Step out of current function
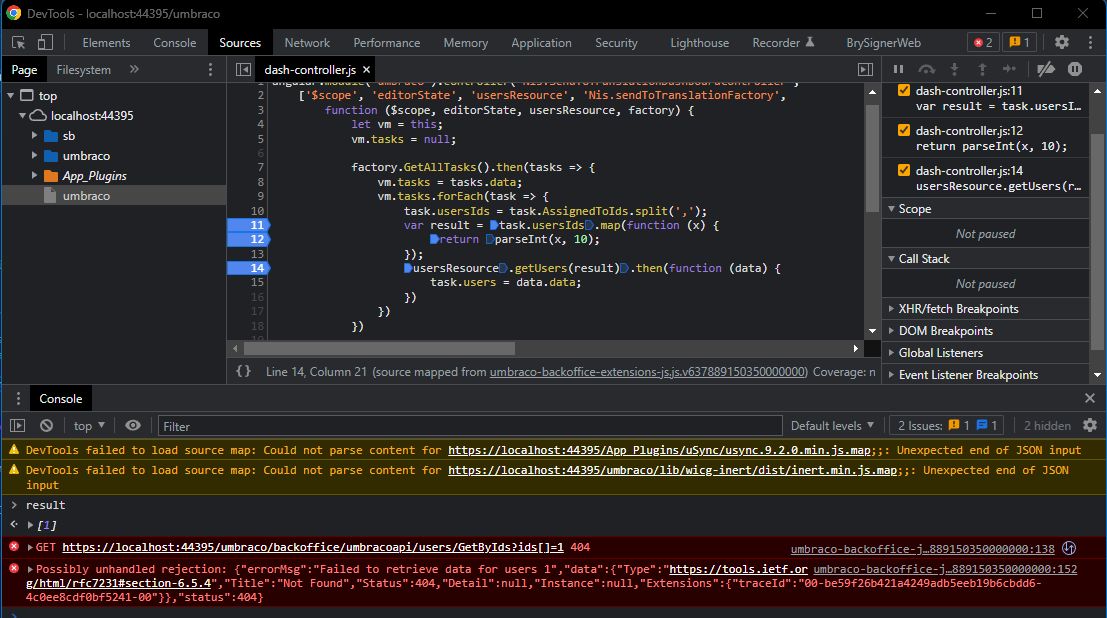Viewport: 1107px width, 618px height. point(981,69)
